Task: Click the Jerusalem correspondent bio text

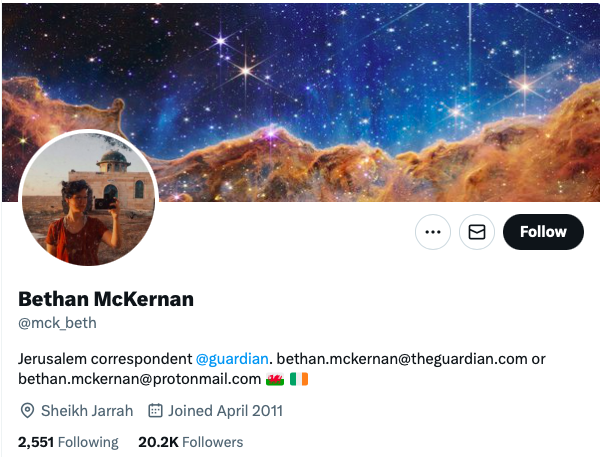Action: coord(105,359)
